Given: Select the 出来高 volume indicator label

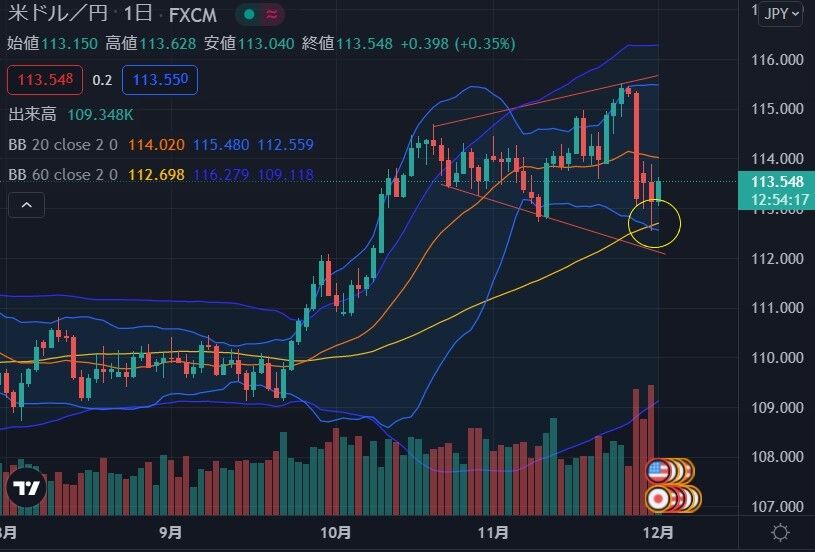Looking at the screenshot, I should (32, 114).
